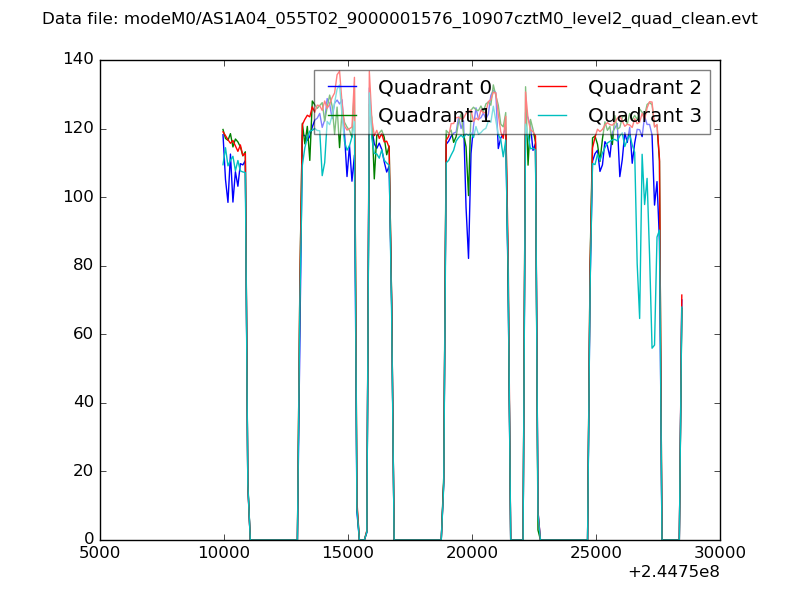Viewport: 800px width, 600px height.
Task: Click the 80 y-axis tick label
Action: pos(82,266)
